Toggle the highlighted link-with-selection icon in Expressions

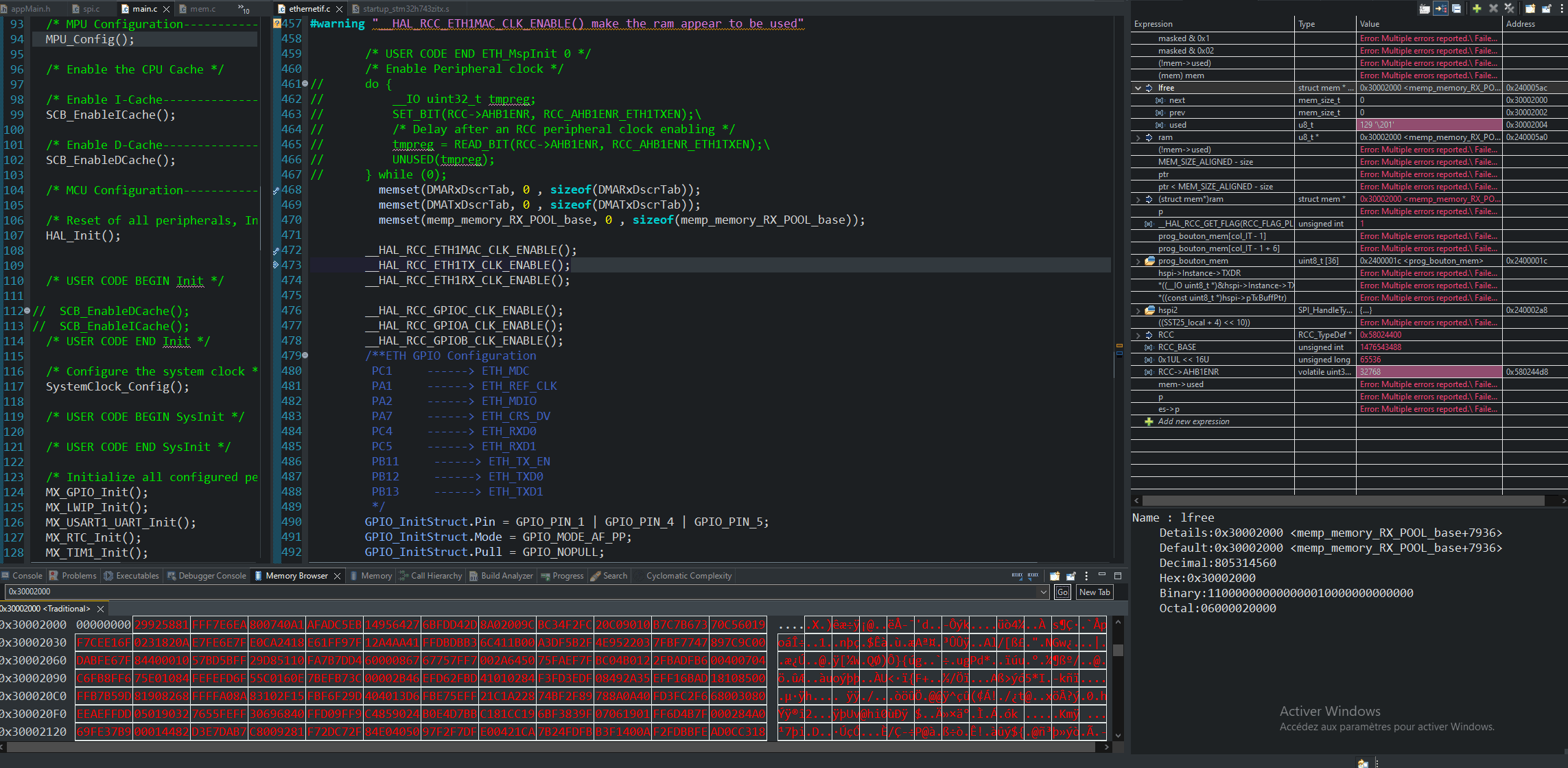click(1441, 9)
